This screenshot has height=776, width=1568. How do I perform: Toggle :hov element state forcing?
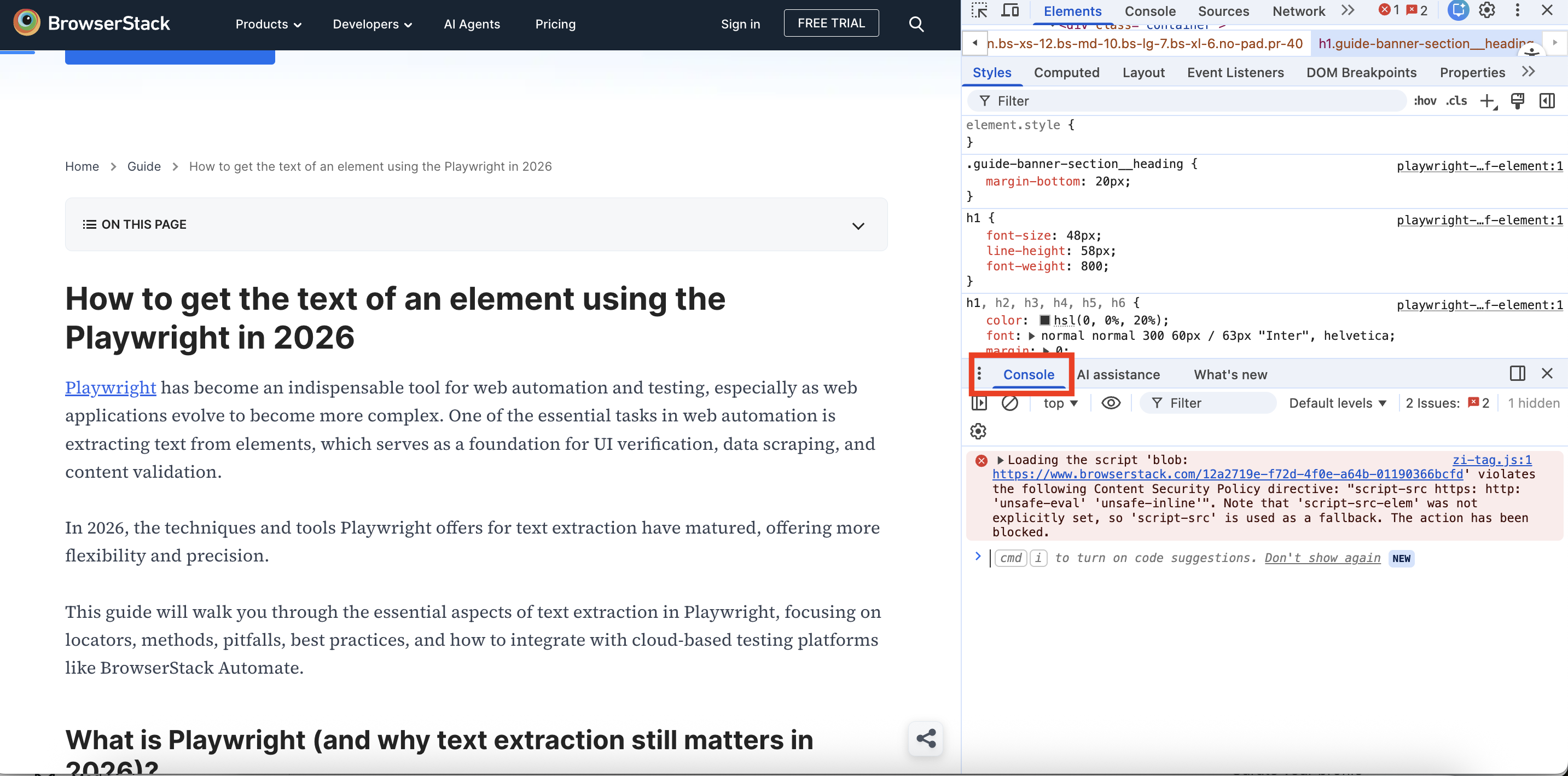[1426, 101]
